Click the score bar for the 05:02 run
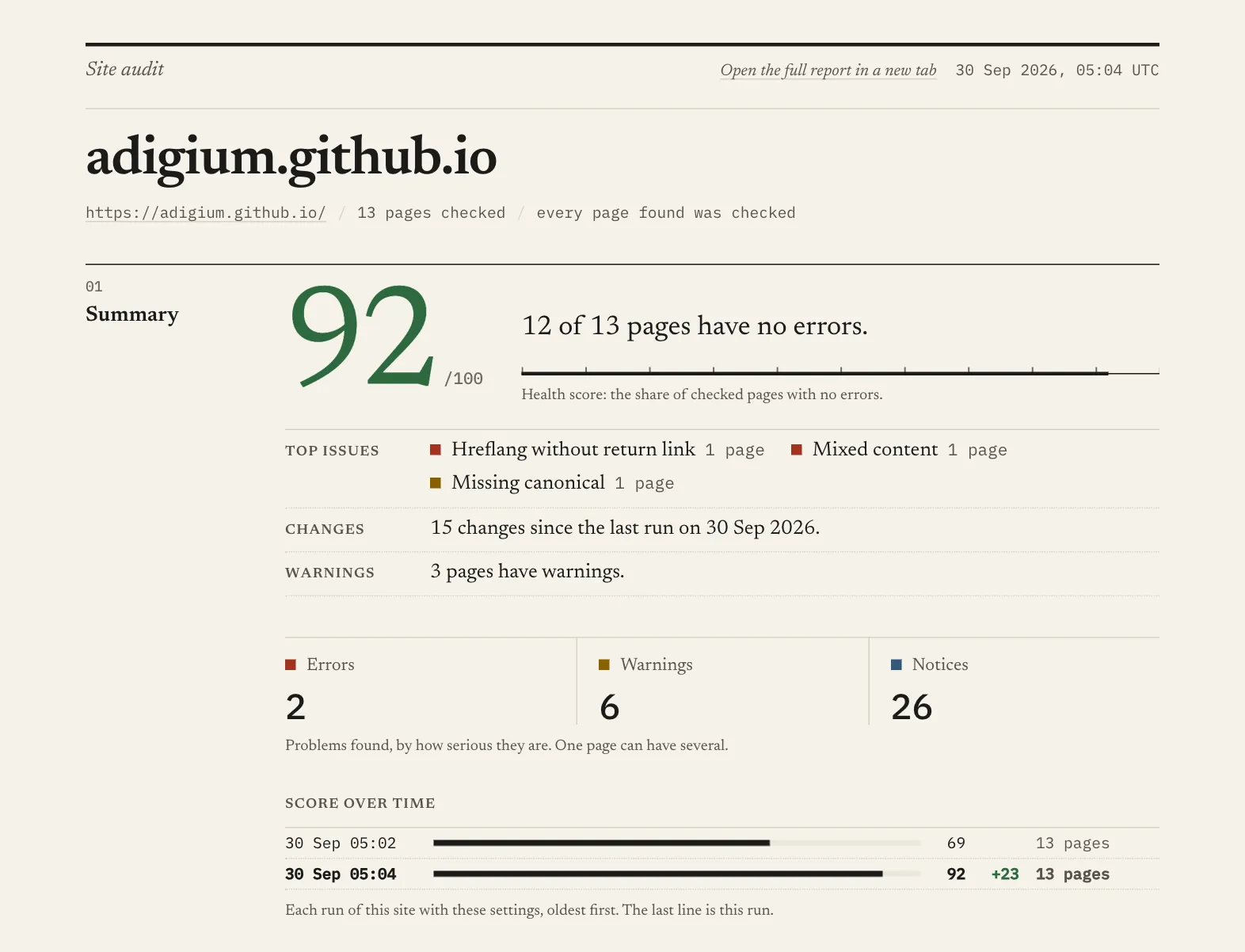 coord(677,843)
